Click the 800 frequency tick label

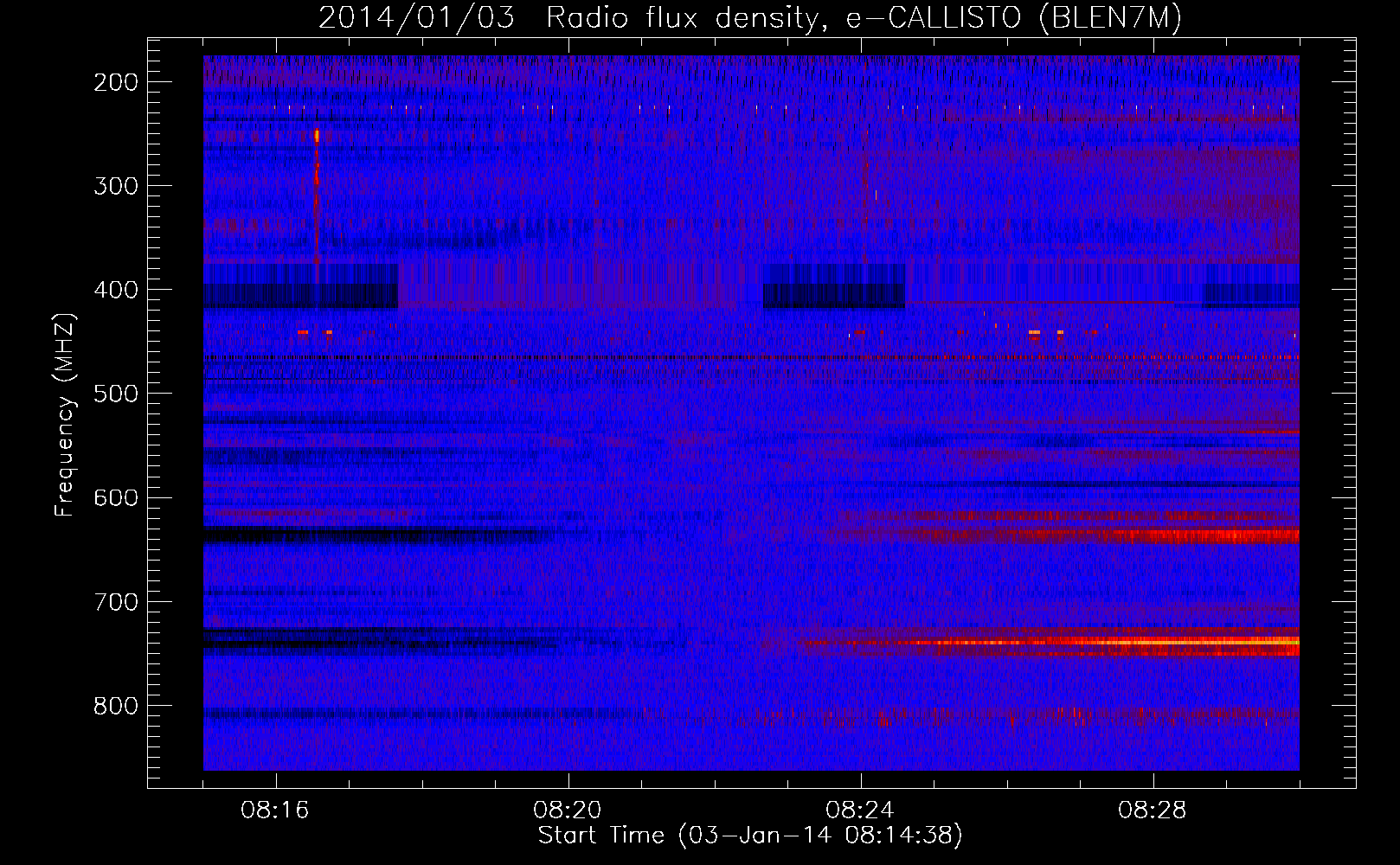115,706
